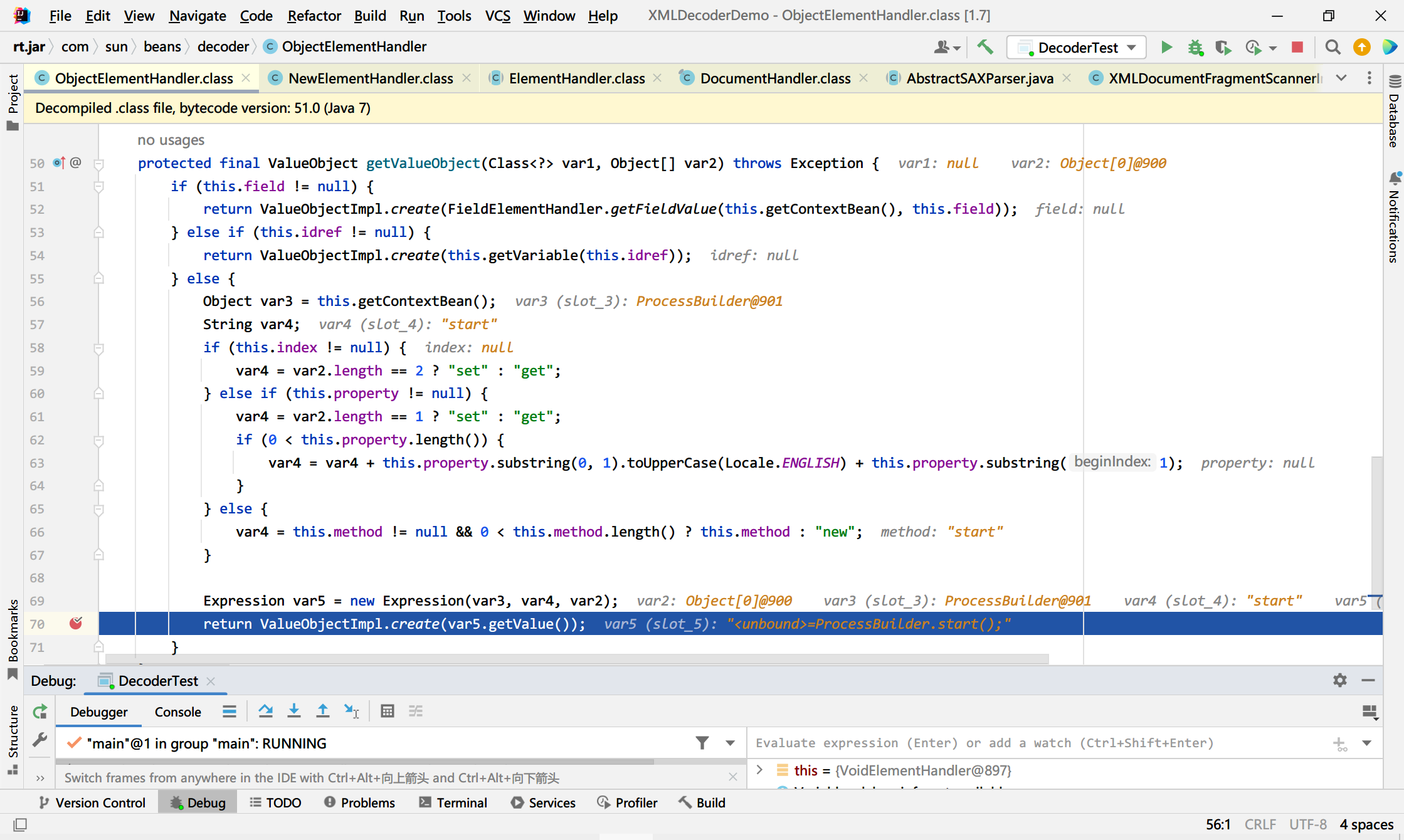1404x840 pixels.
Task: Click the vertical editor scrollbar thumb
Action: point(1376,533)
